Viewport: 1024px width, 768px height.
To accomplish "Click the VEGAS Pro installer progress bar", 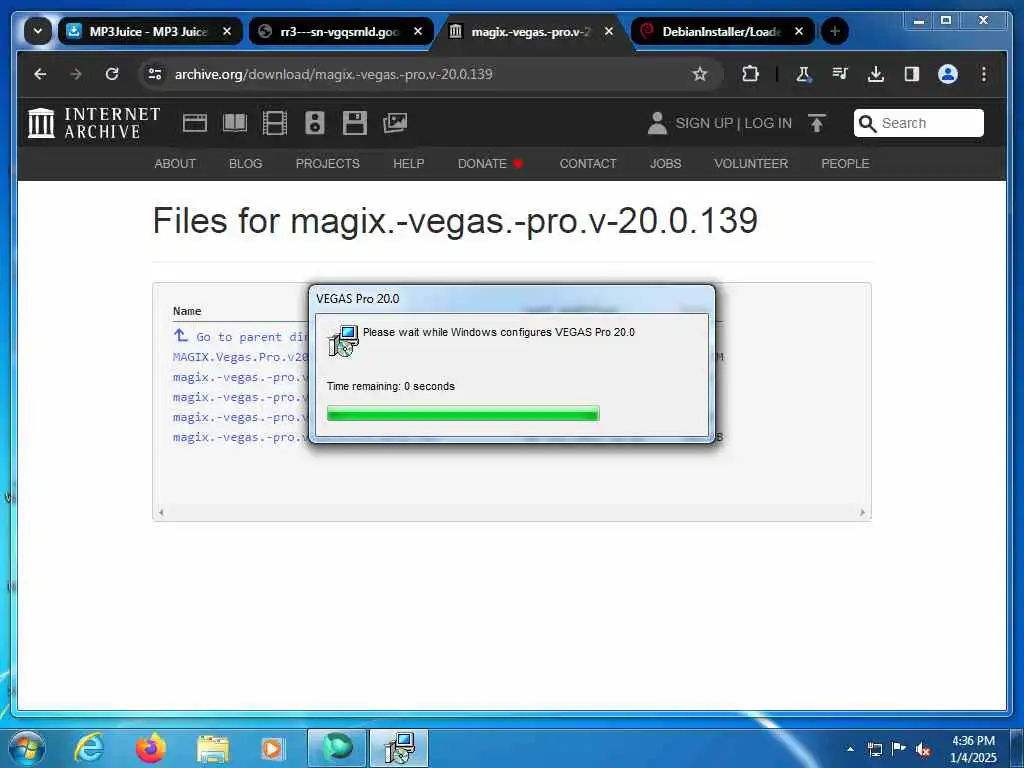I will (463, 413).
